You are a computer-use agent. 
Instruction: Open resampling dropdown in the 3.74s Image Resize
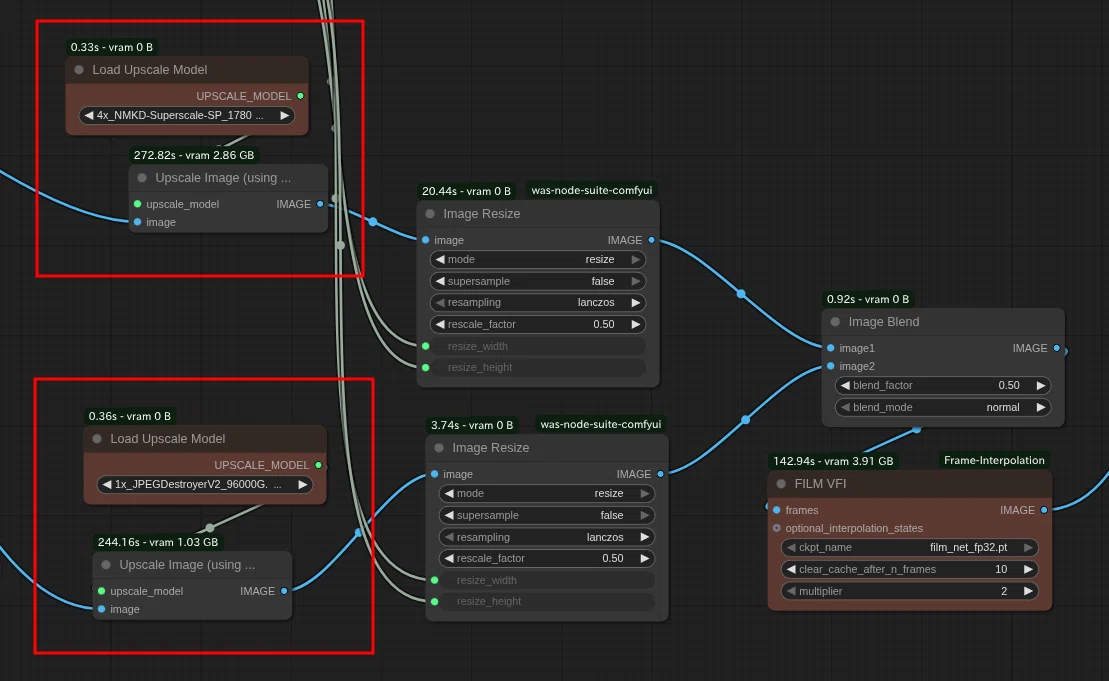pos(547,537)
